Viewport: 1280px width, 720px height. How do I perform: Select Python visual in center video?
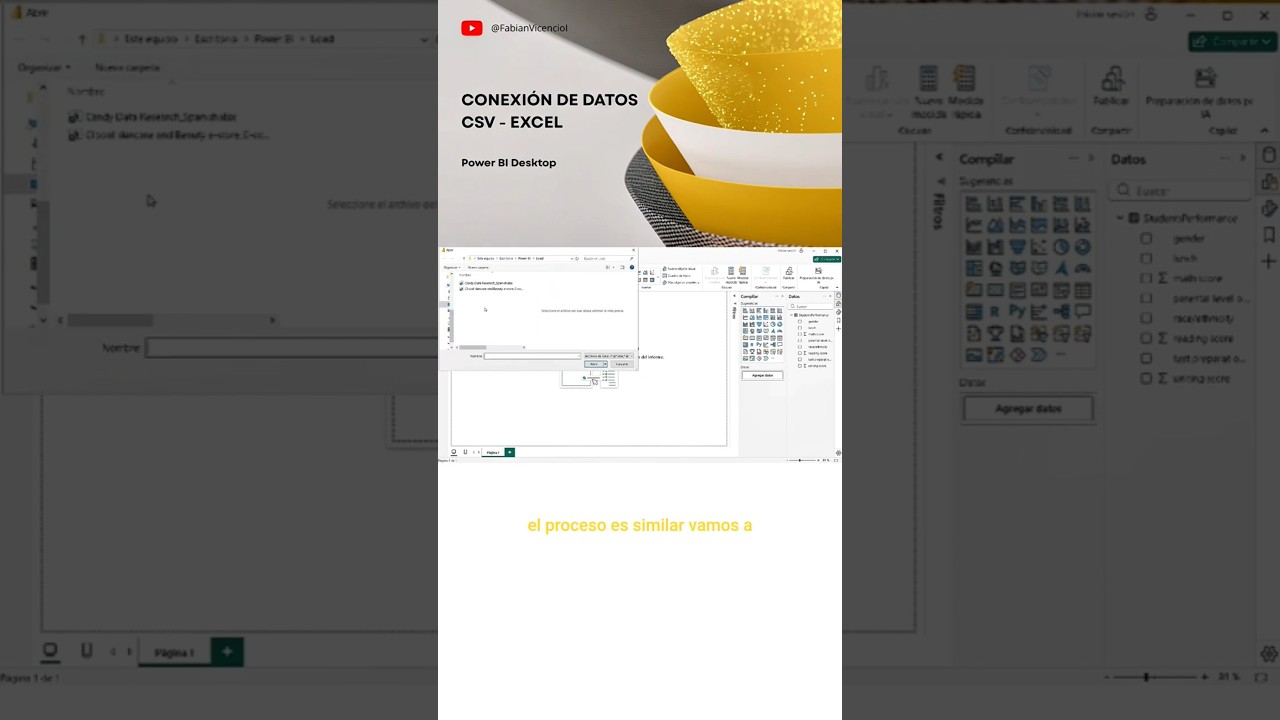[759, 345]
